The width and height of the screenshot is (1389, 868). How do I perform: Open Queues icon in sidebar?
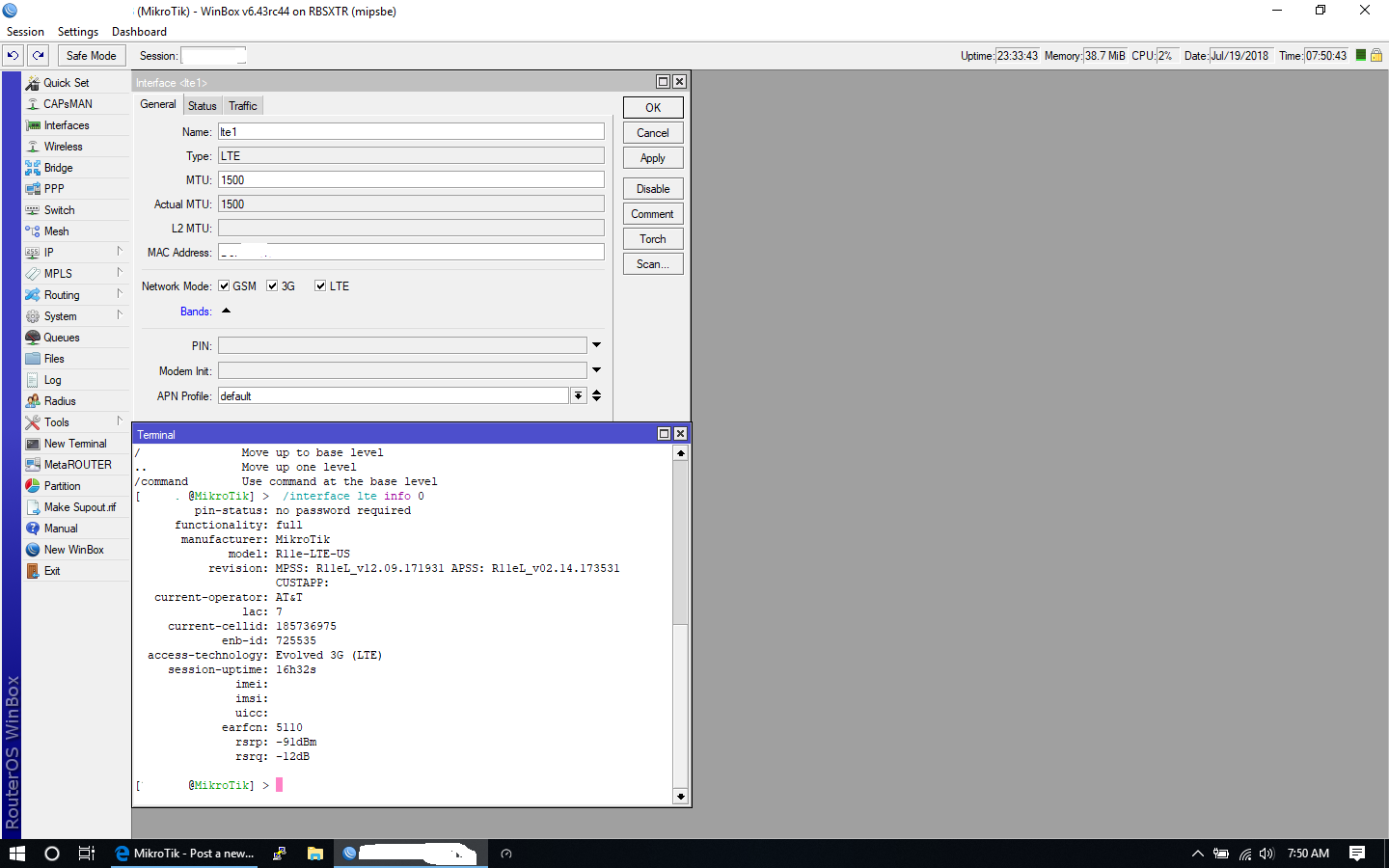(x=33, y=338)
